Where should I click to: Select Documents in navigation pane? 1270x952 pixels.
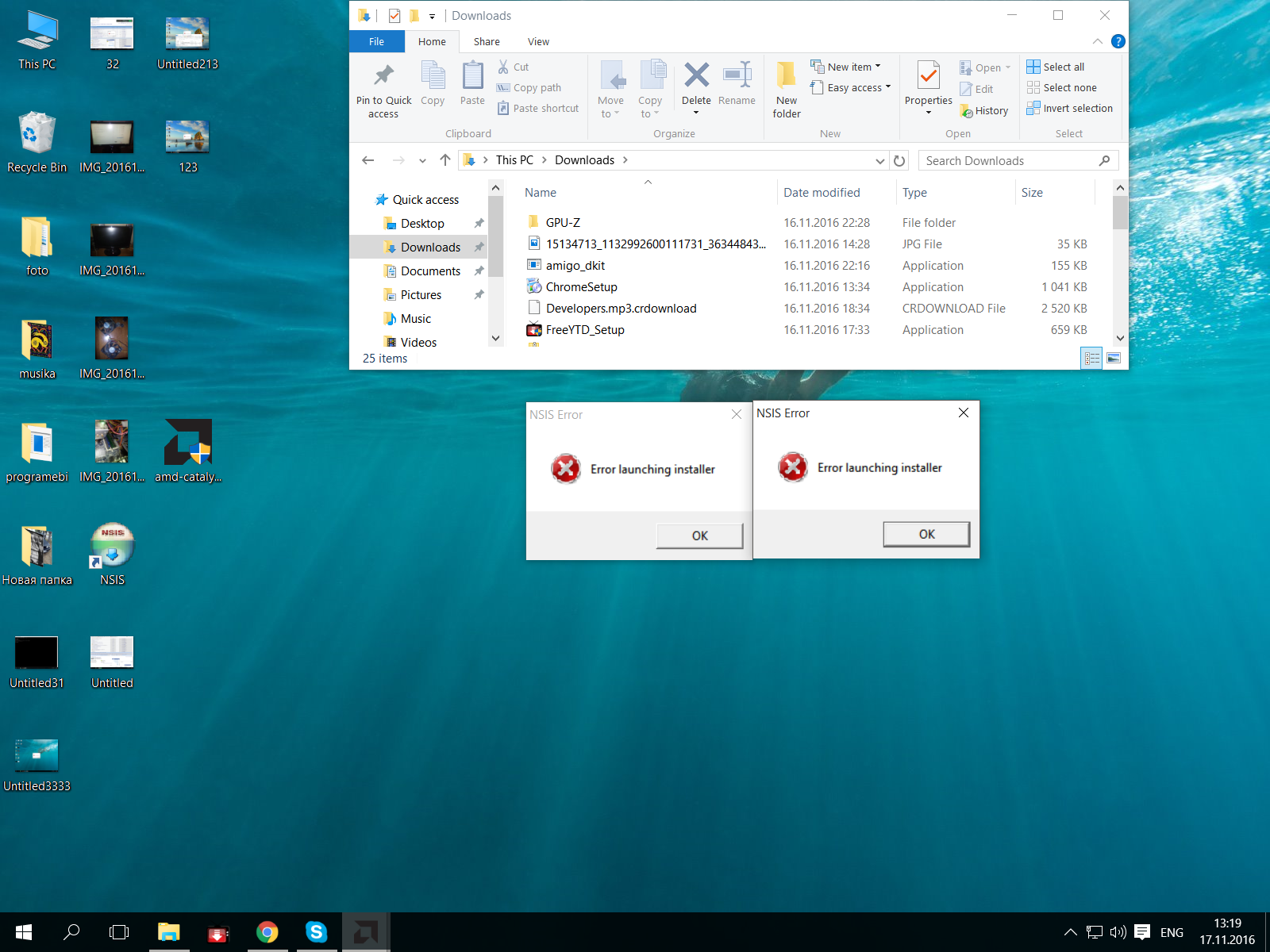coord(430,271)
